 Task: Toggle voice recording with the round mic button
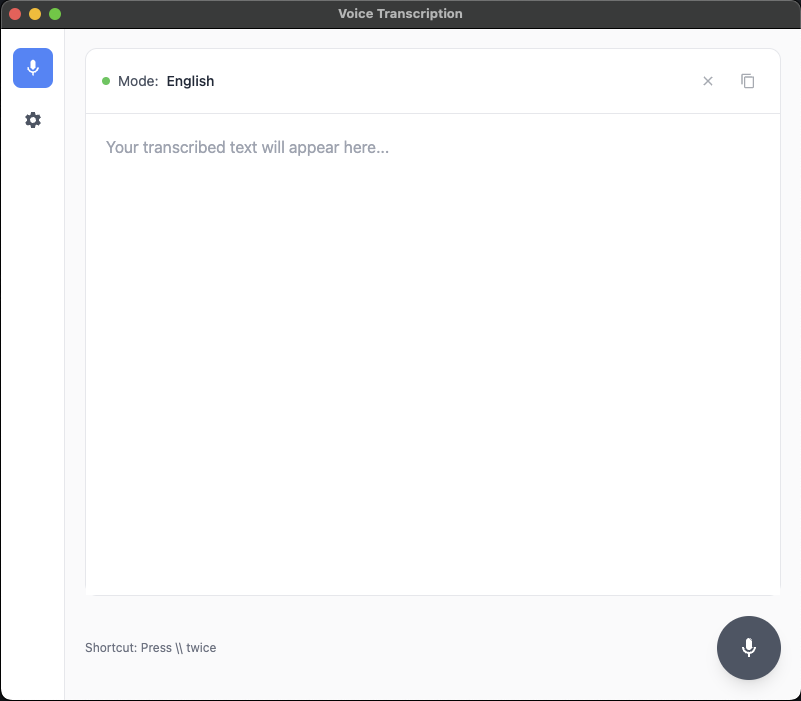coord(748,647)
